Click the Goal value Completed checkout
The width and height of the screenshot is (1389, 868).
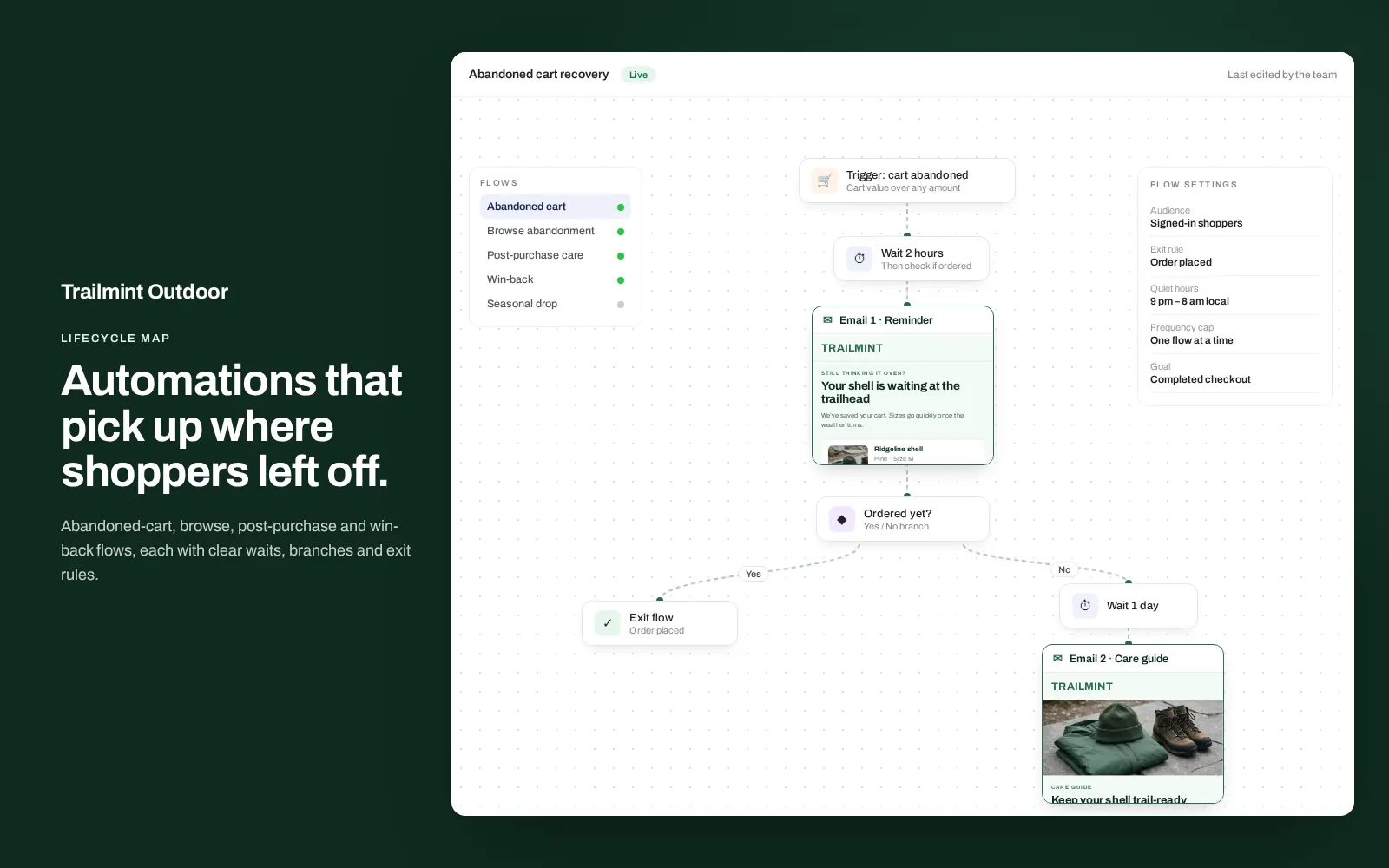[1201, 379]
